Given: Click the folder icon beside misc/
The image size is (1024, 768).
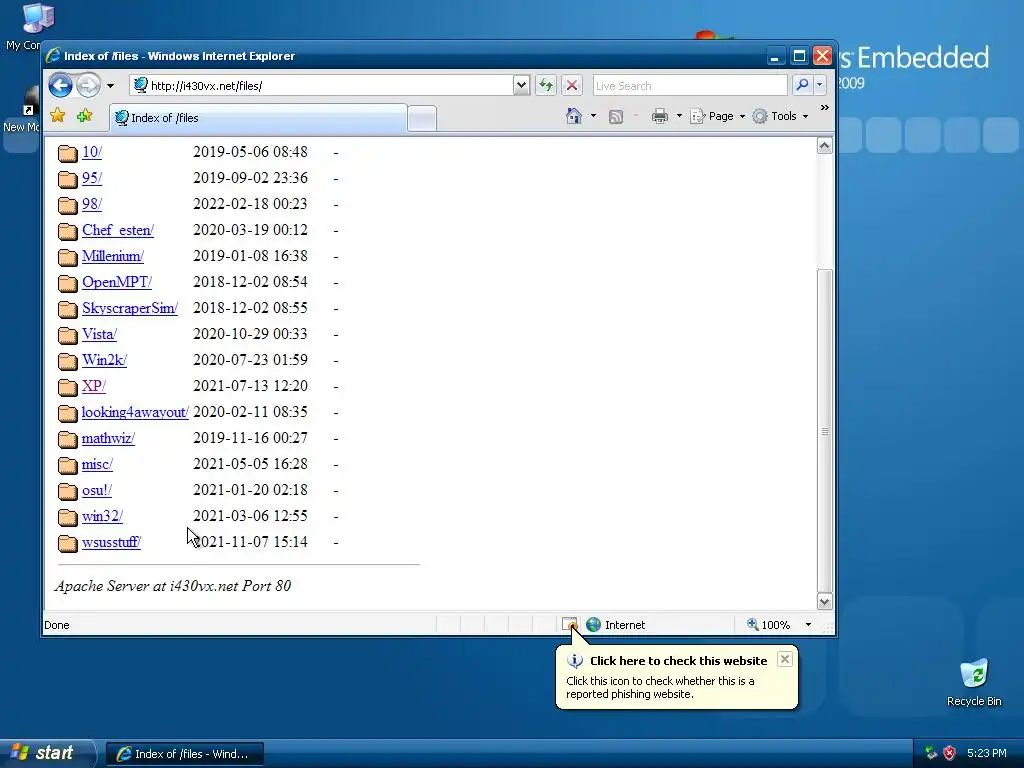Looking at the screenshot, I should point(67,465).
